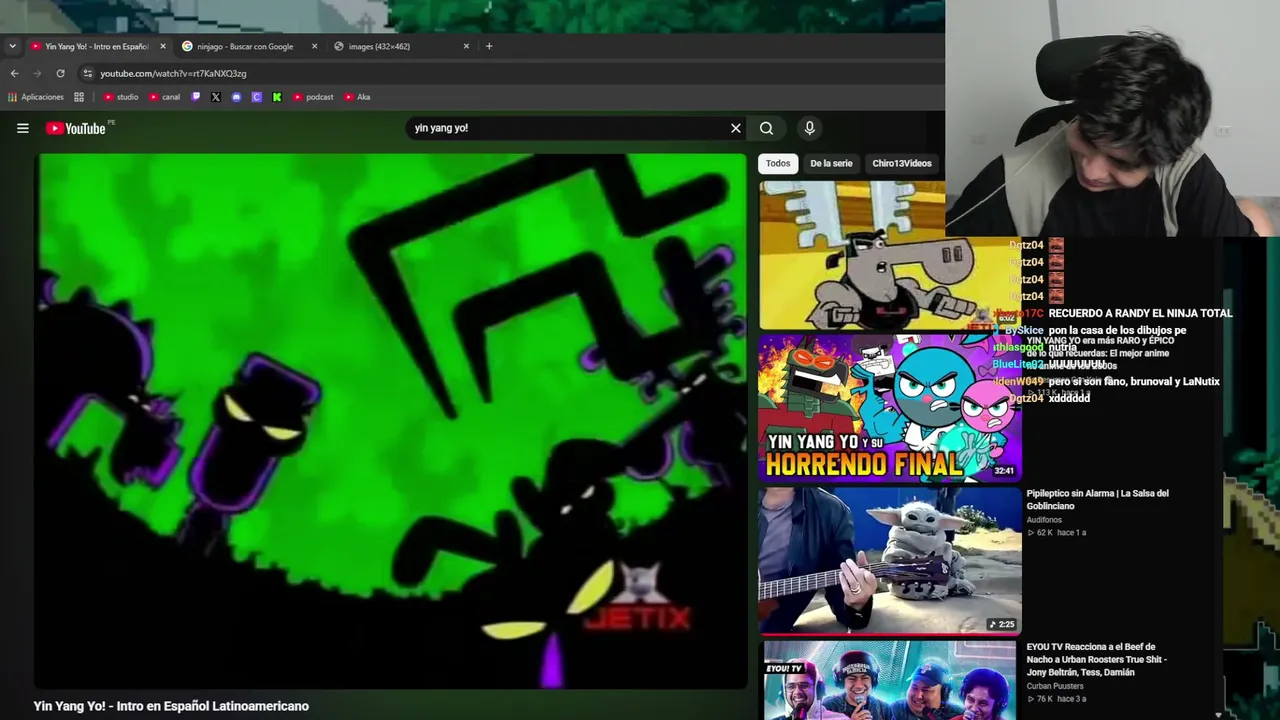Close the ninjago Google search tab
1280x720 pixels.
[x=314, y=46]
